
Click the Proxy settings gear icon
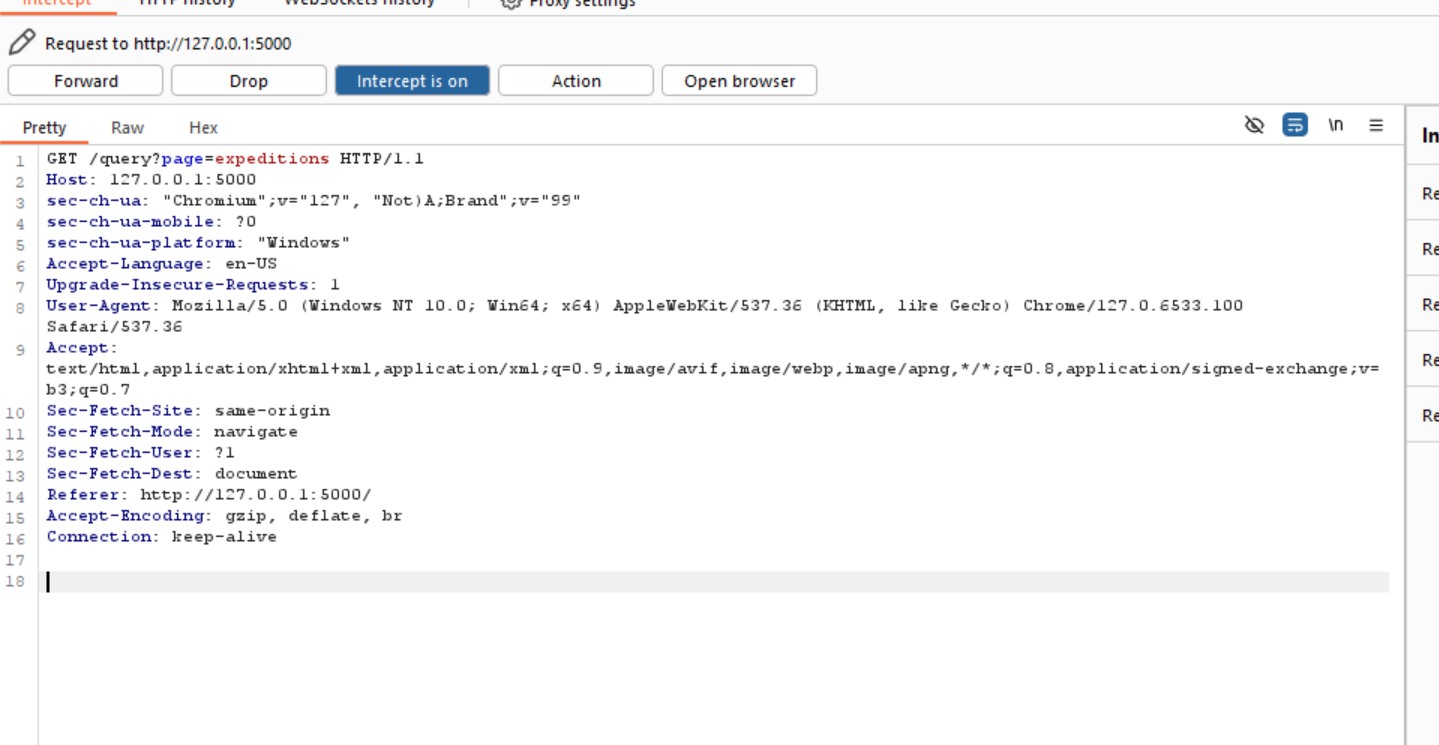click(x=511, y=3)
